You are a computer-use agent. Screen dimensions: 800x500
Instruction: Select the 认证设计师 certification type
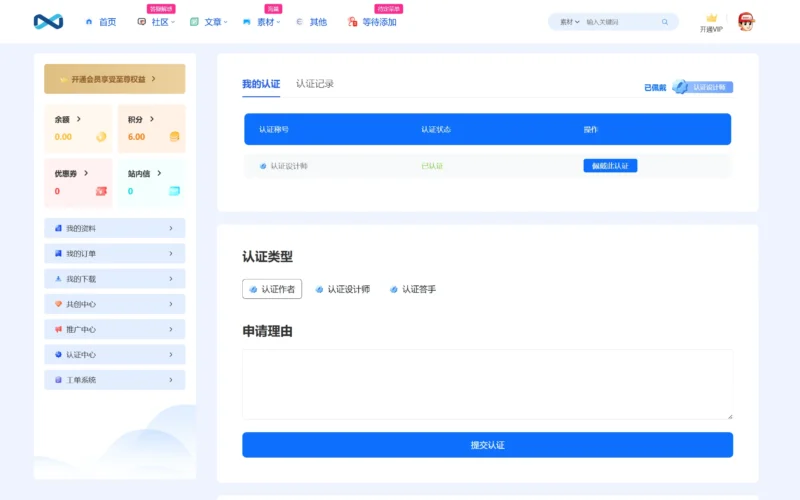[342, 289]
